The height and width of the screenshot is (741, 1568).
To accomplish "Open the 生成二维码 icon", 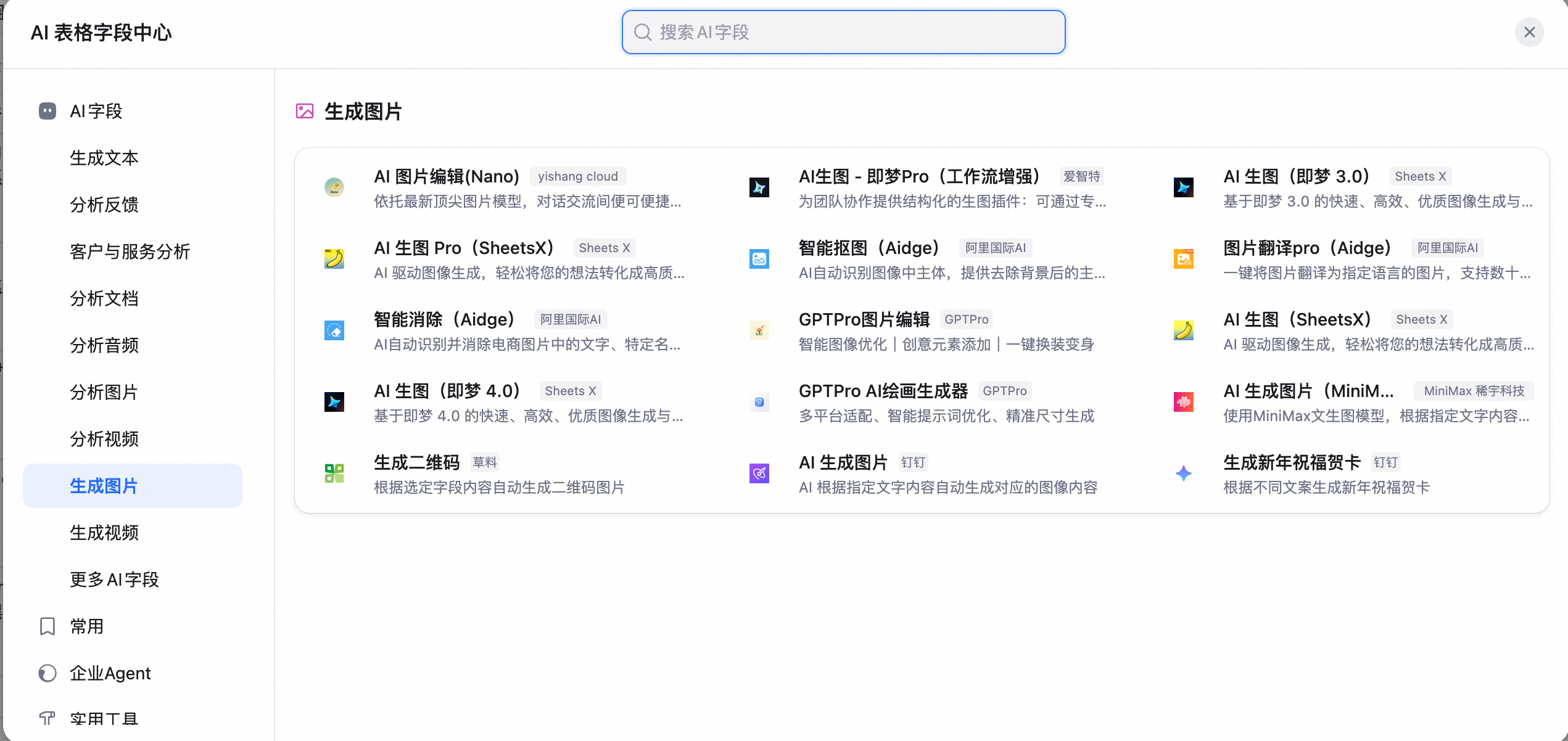I will coord(334,473).
